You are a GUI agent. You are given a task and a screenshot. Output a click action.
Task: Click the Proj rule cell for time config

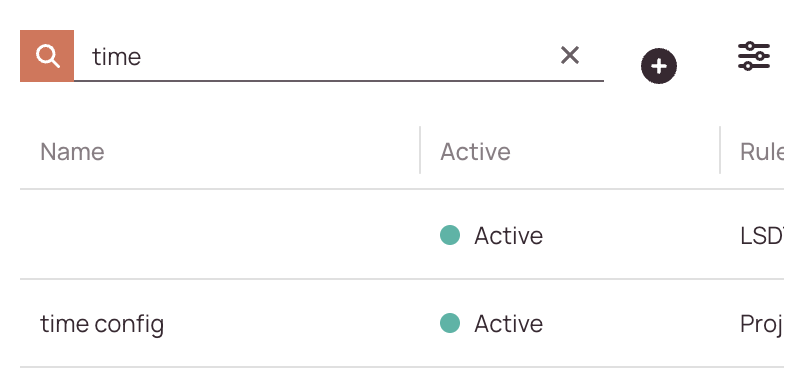click(760, 324)
